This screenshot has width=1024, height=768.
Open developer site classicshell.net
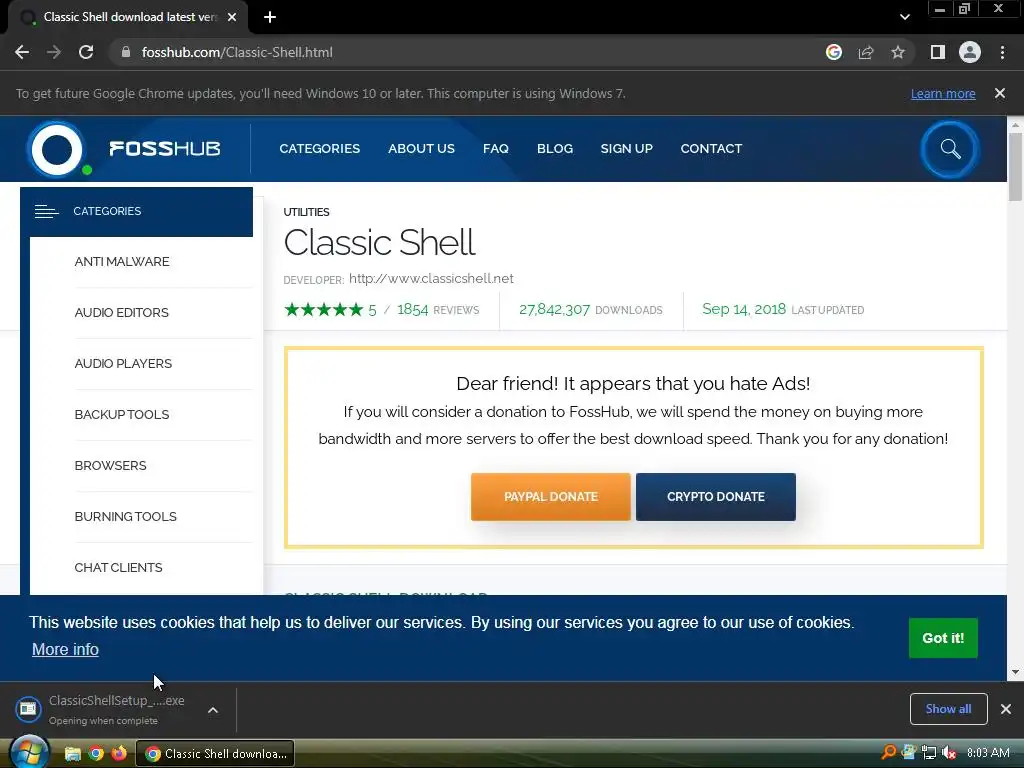pyautogui.click(x=431, y=279)
